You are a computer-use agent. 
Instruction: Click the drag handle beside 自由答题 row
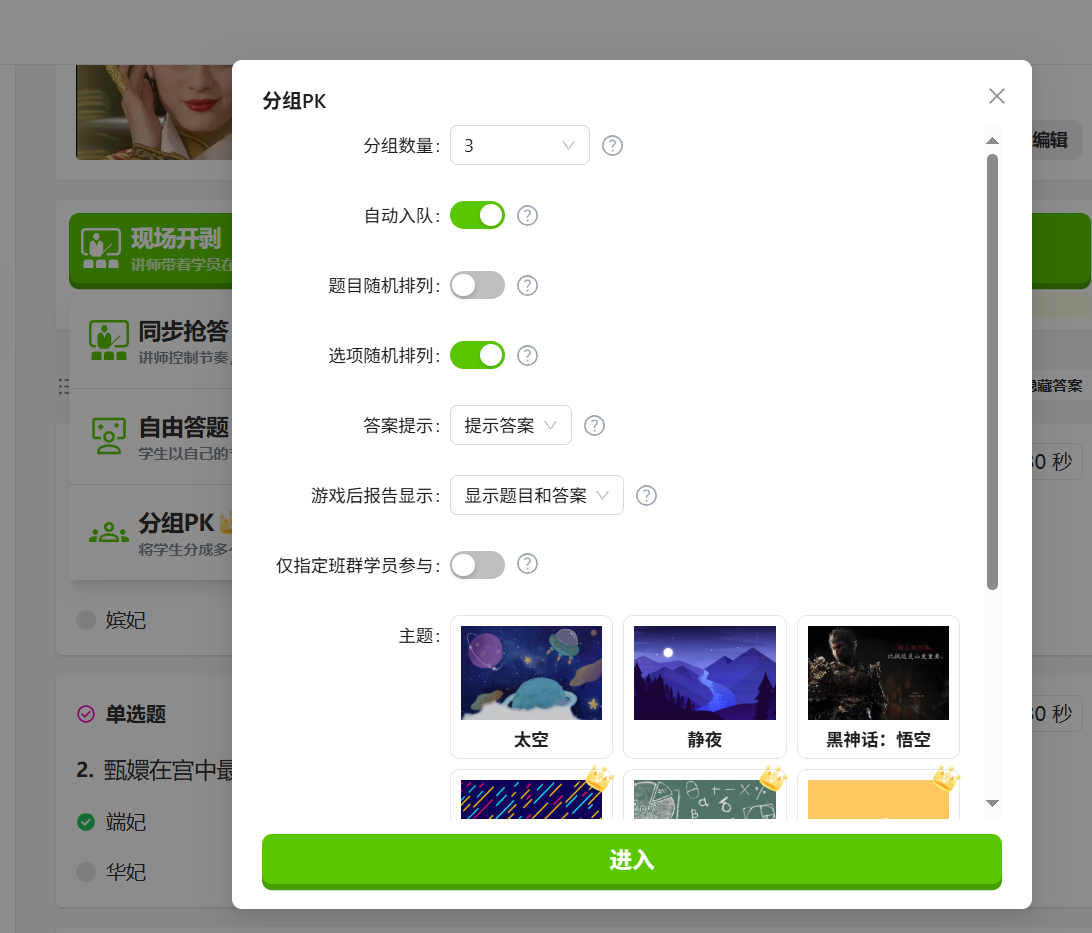[63, 386]
